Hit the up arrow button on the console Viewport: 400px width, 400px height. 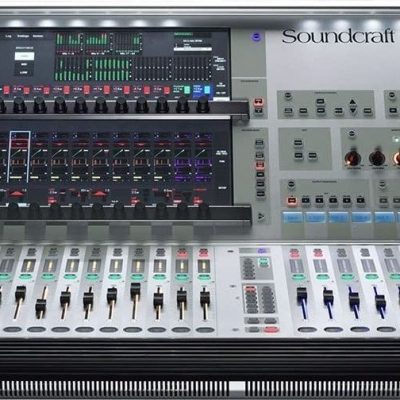(353, 102)
